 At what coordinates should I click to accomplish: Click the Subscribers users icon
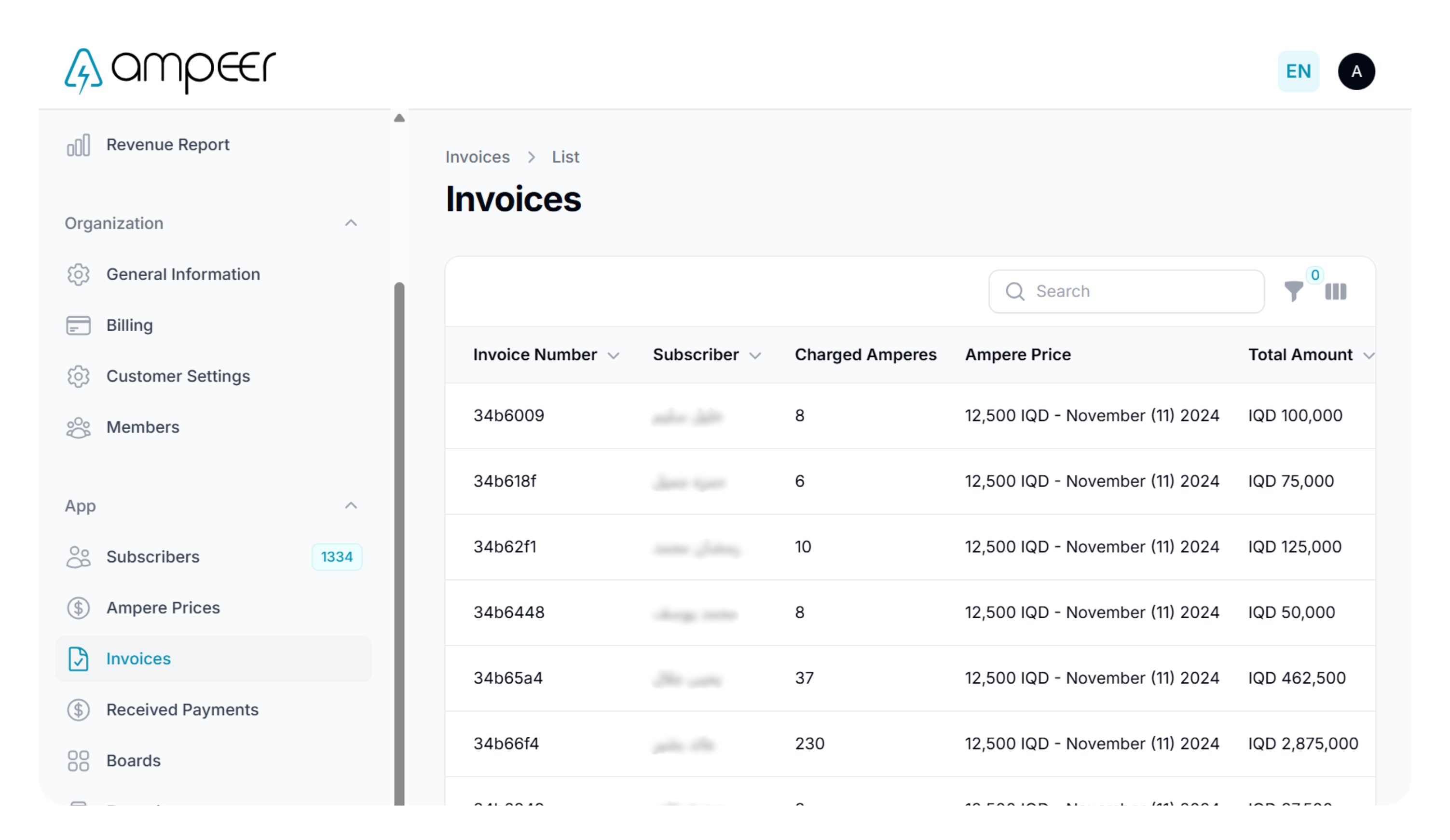[78, 557]
